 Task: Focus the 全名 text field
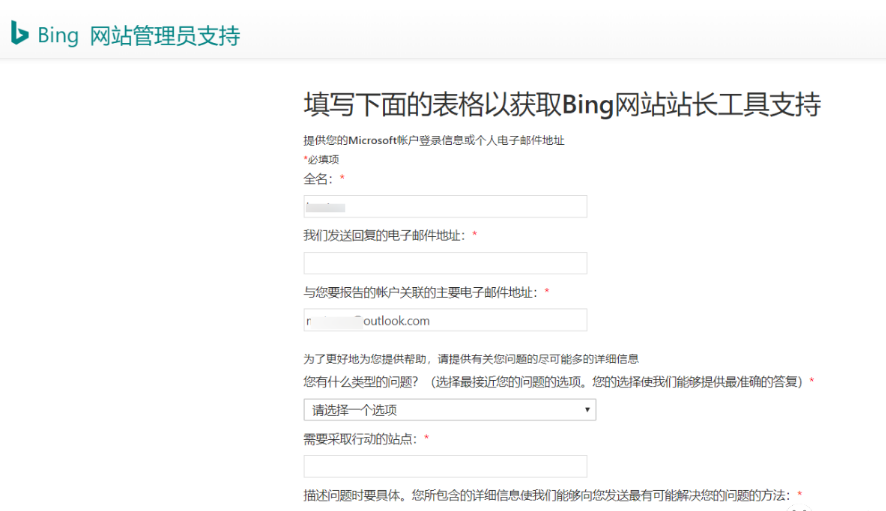(x=445, y=207)
